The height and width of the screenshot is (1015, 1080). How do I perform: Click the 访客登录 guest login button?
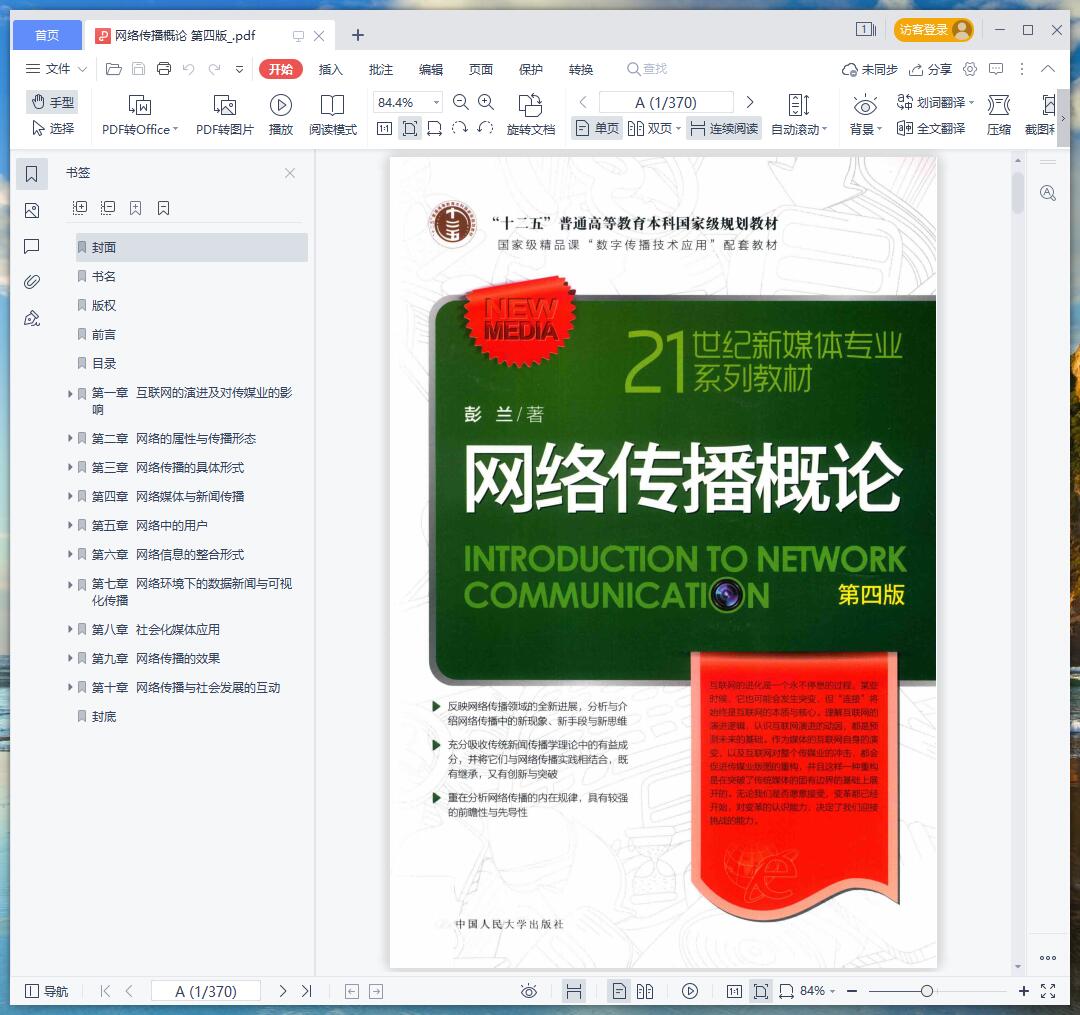coord(933,30)
